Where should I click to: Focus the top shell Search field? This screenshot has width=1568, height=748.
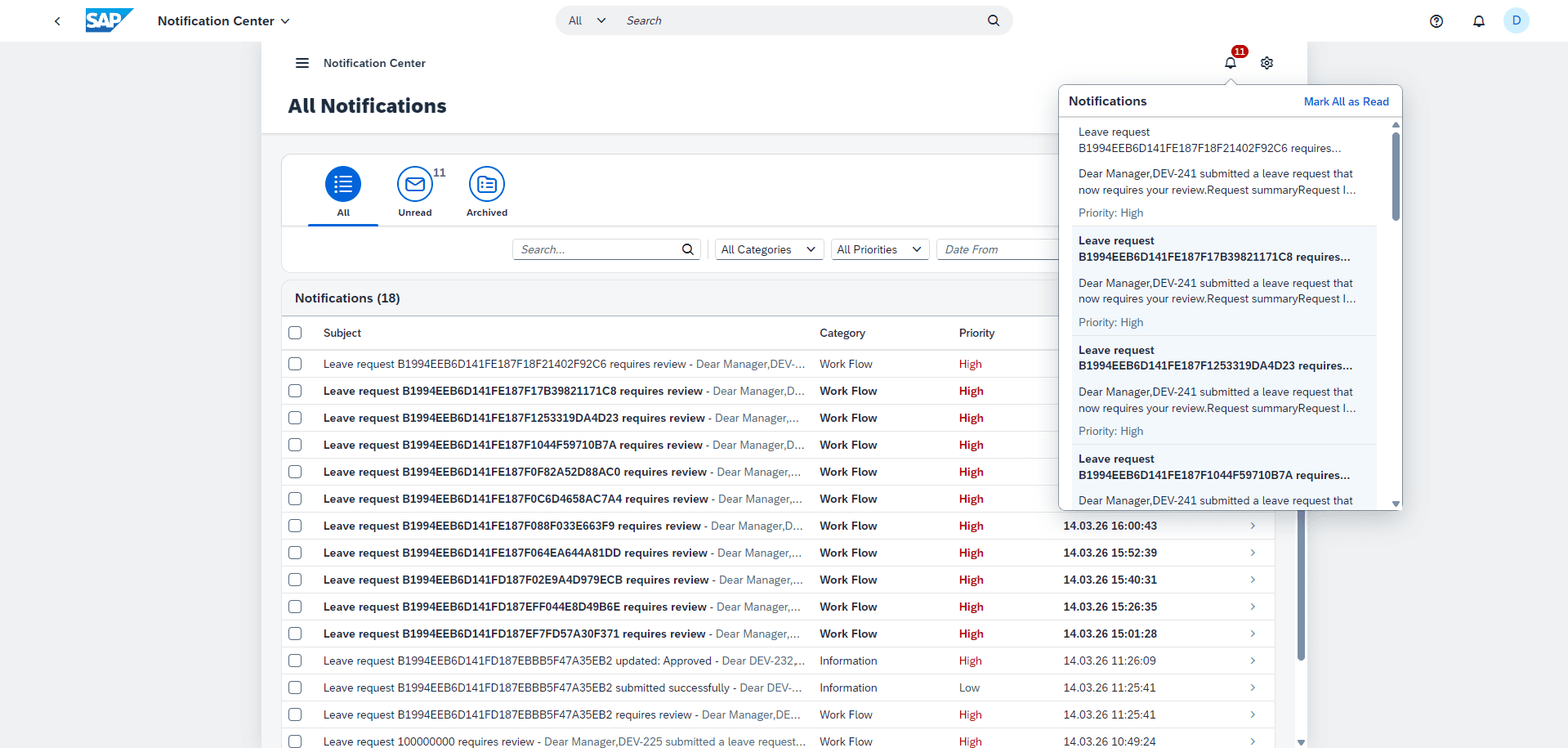801,20
